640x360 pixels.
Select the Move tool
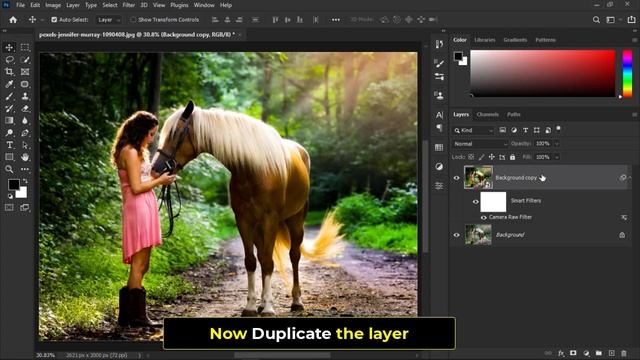[9, 47]
